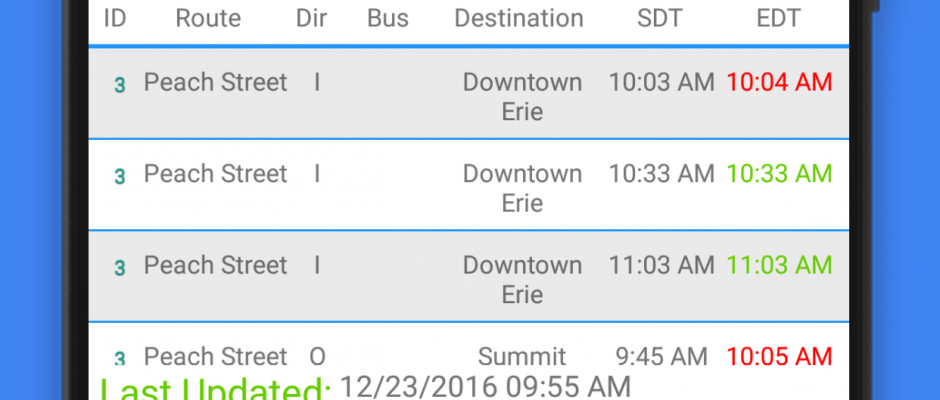
Task: Select the EDT column header
Action: tap(778, 18)
